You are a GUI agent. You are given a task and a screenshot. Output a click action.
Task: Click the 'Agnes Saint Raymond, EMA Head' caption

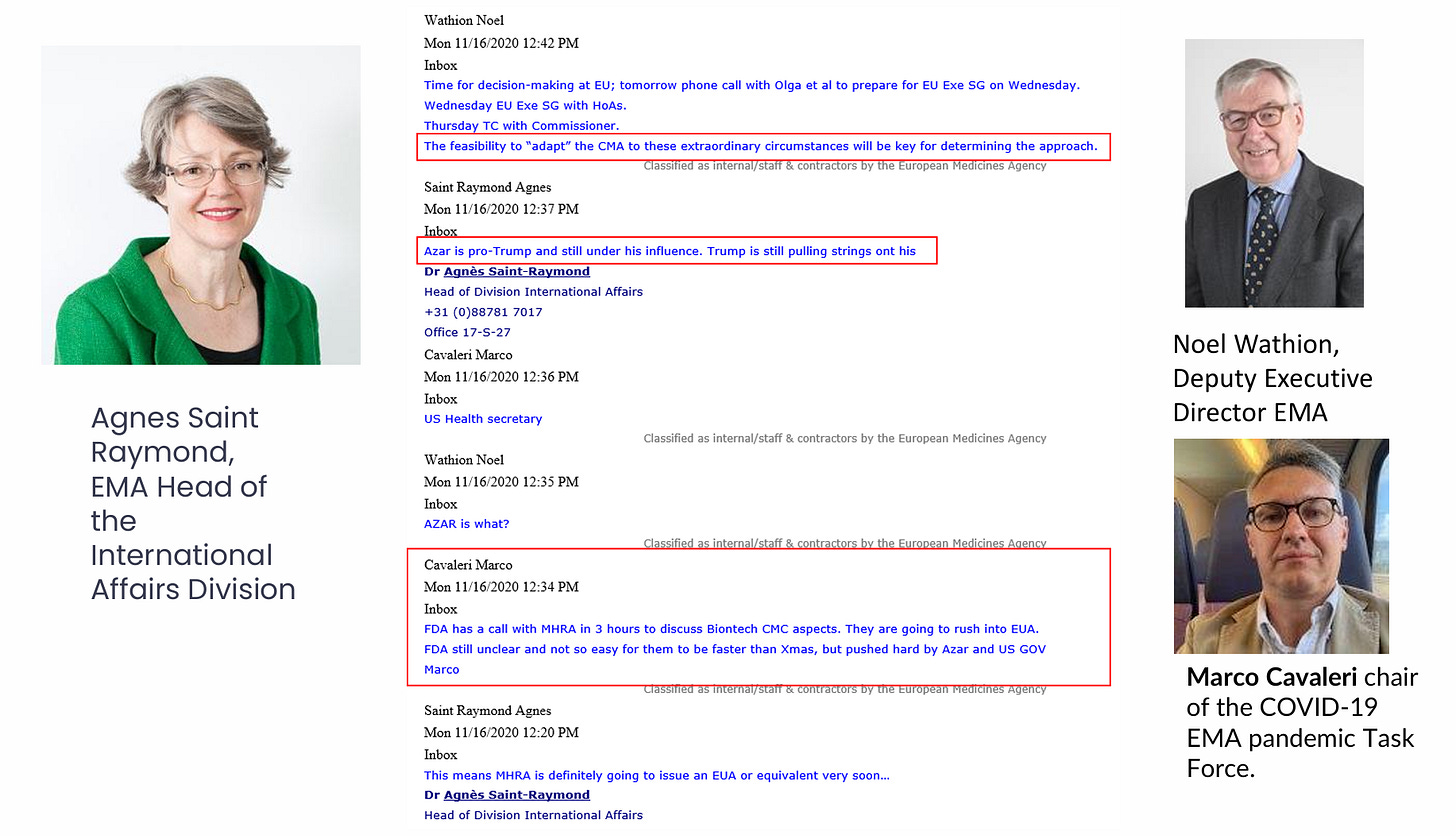coord(193,503)
